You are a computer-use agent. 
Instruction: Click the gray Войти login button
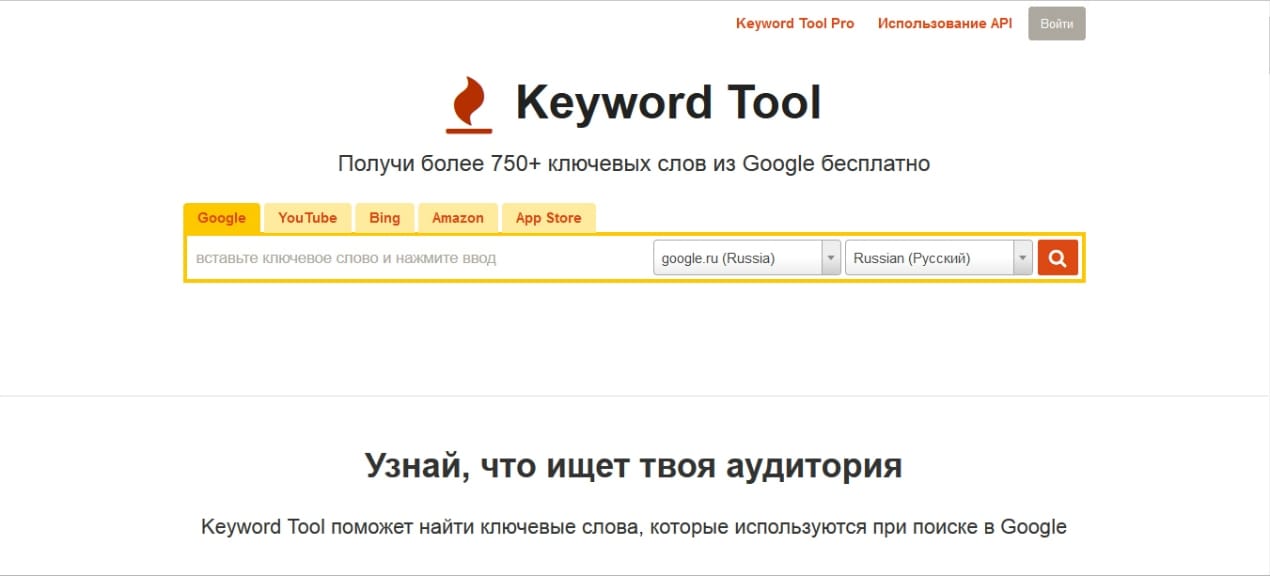(x=1057, y=24)
